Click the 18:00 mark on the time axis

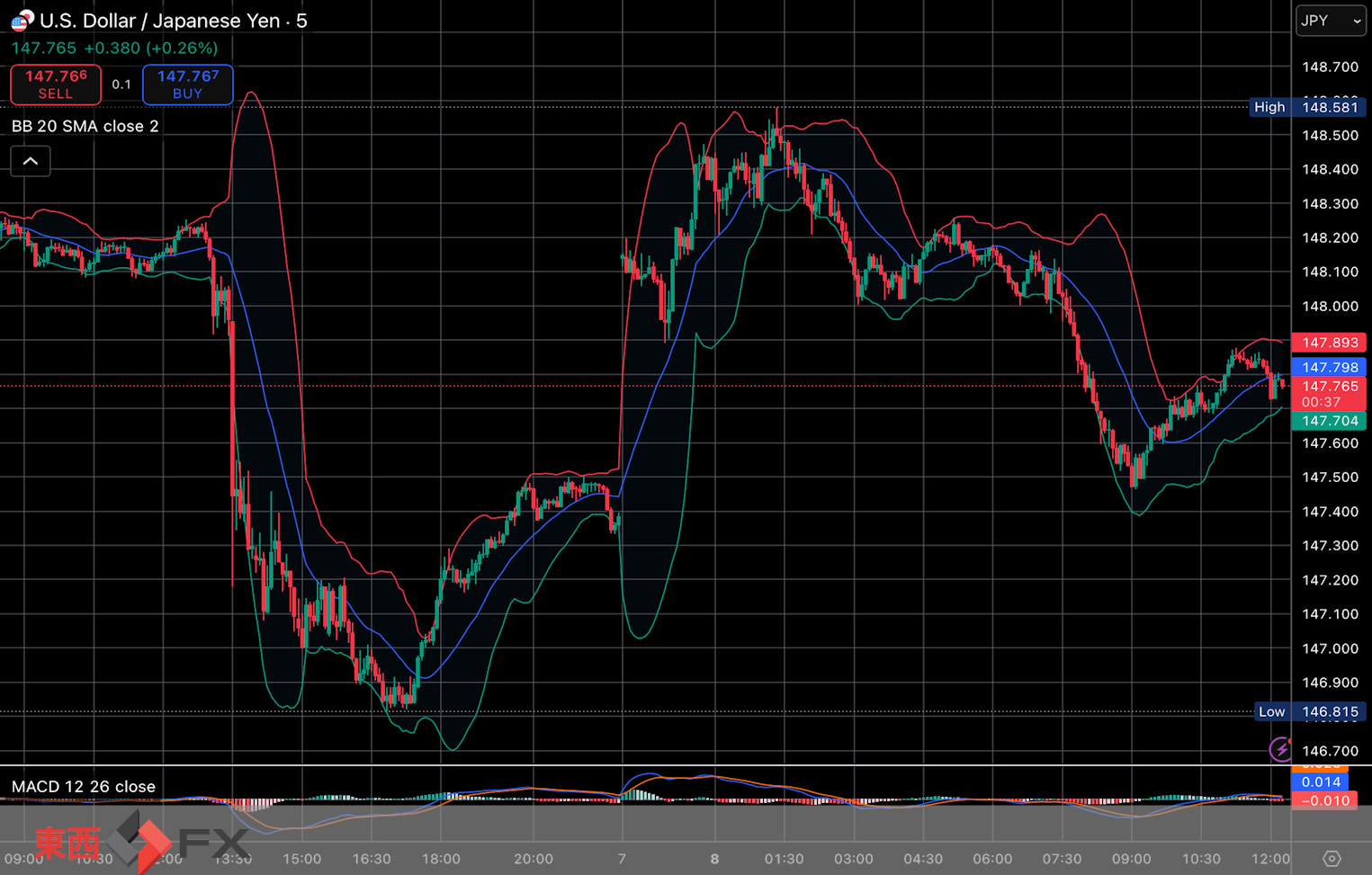point(441,859)
